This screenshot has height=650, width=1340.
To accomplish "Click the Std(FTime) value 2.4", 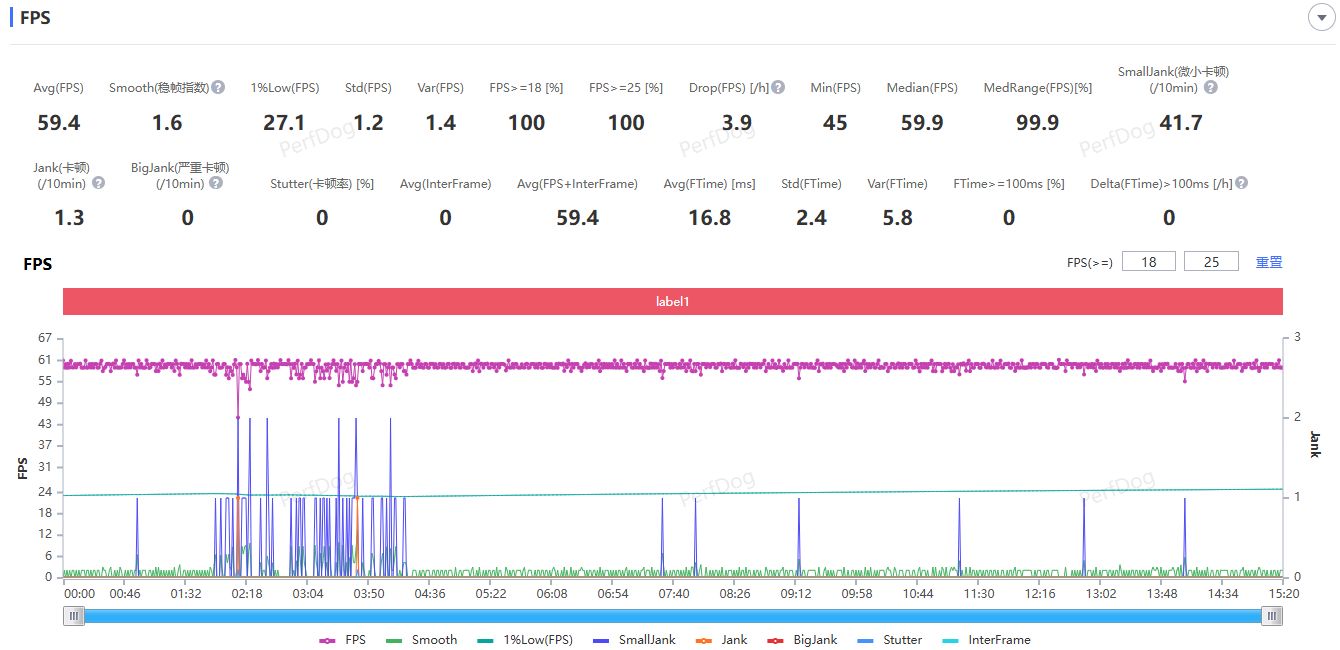I will [x=811, y=218].
